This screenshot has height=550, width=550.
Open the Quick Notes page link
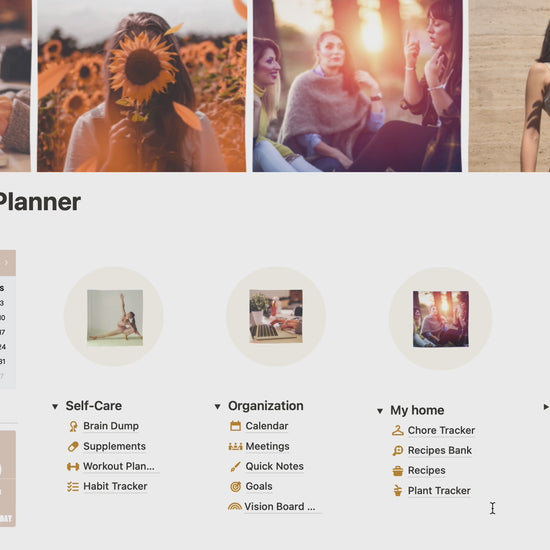(274, 467)
